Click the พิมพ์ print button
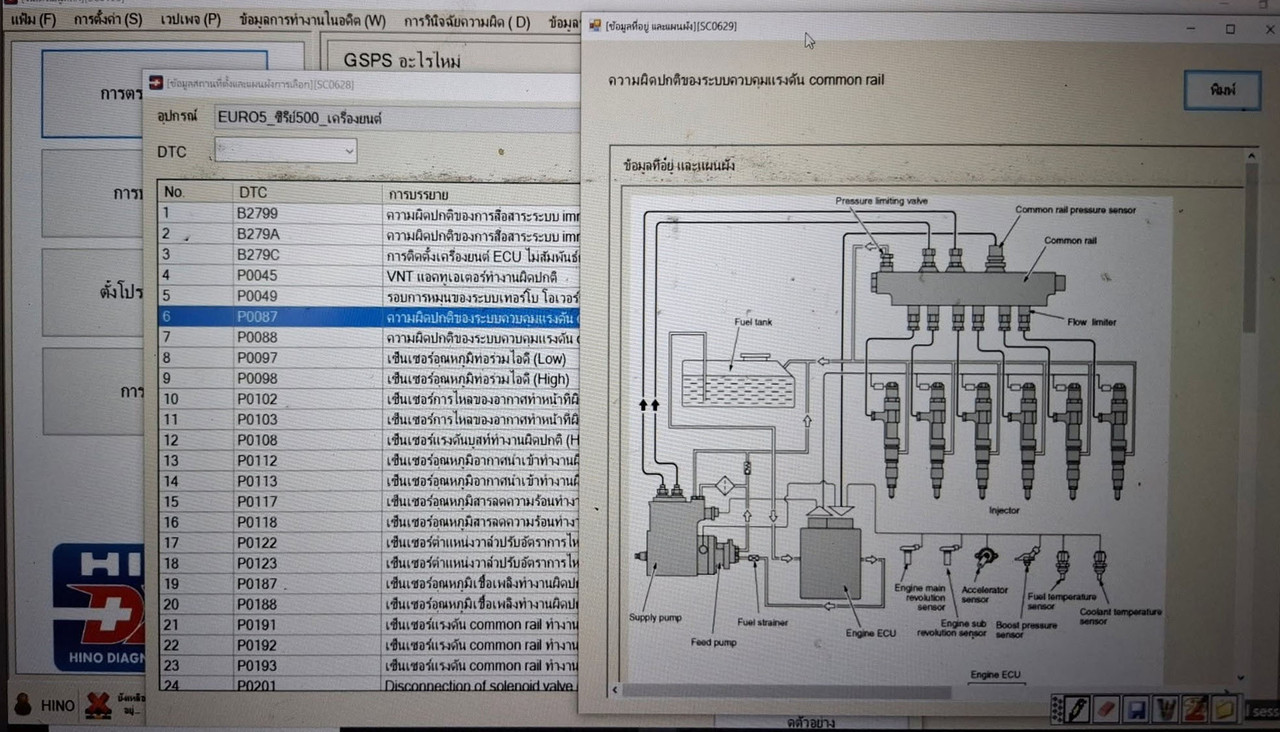This screenshot has height=732, width=1280. click(x=1222, y=90)
